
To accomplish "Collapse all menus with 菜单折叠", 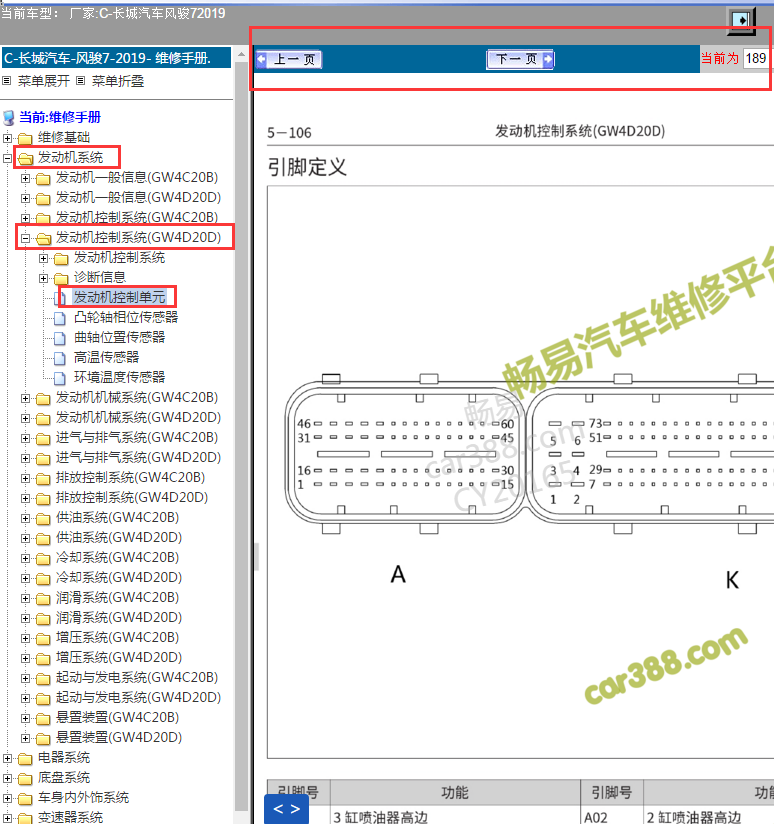I will (x=118, y=81).
